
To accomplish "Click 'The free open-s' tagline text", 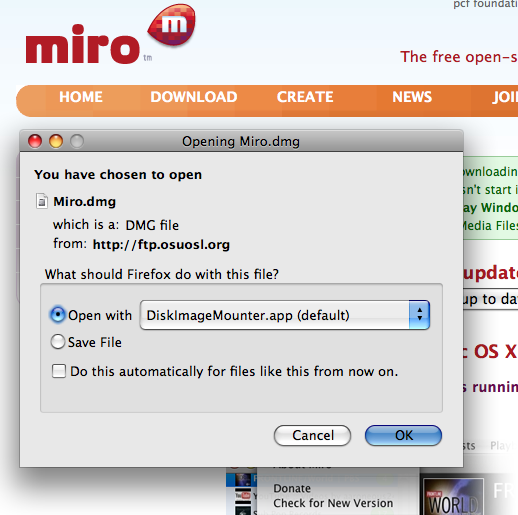I will (x=459, y=57).
